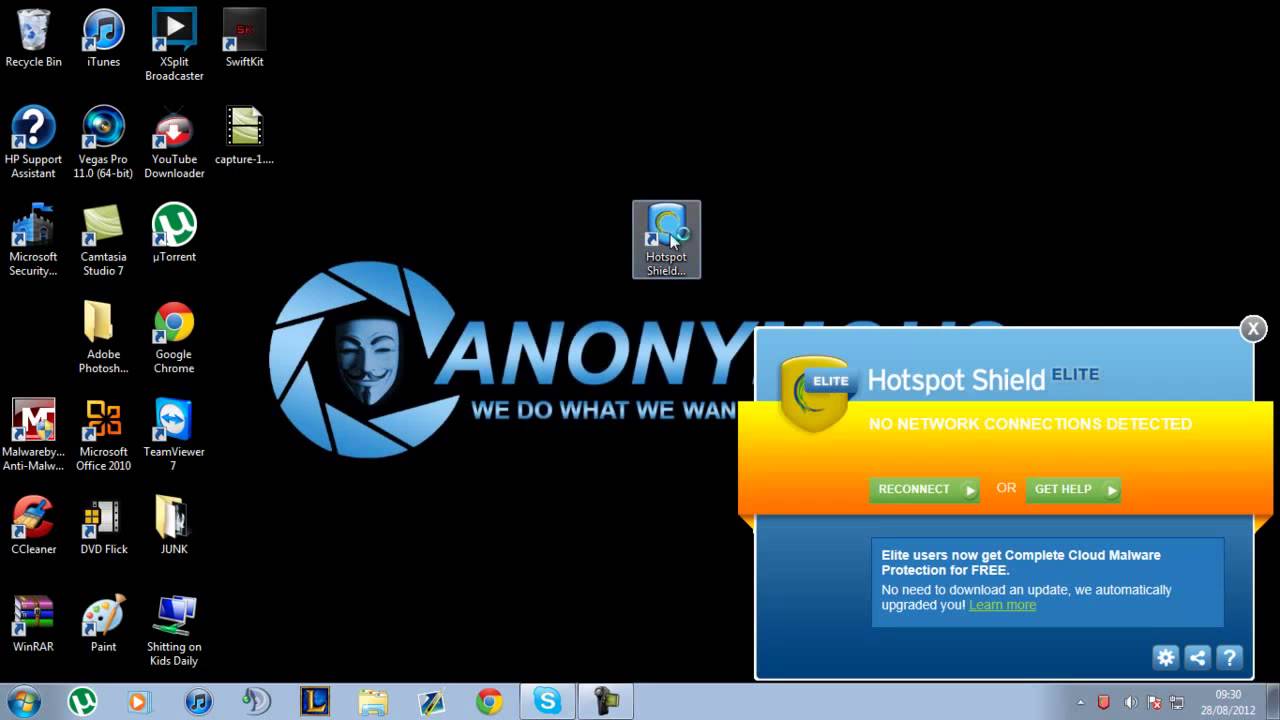Select the capture-1 video file icon

[244, 135]
